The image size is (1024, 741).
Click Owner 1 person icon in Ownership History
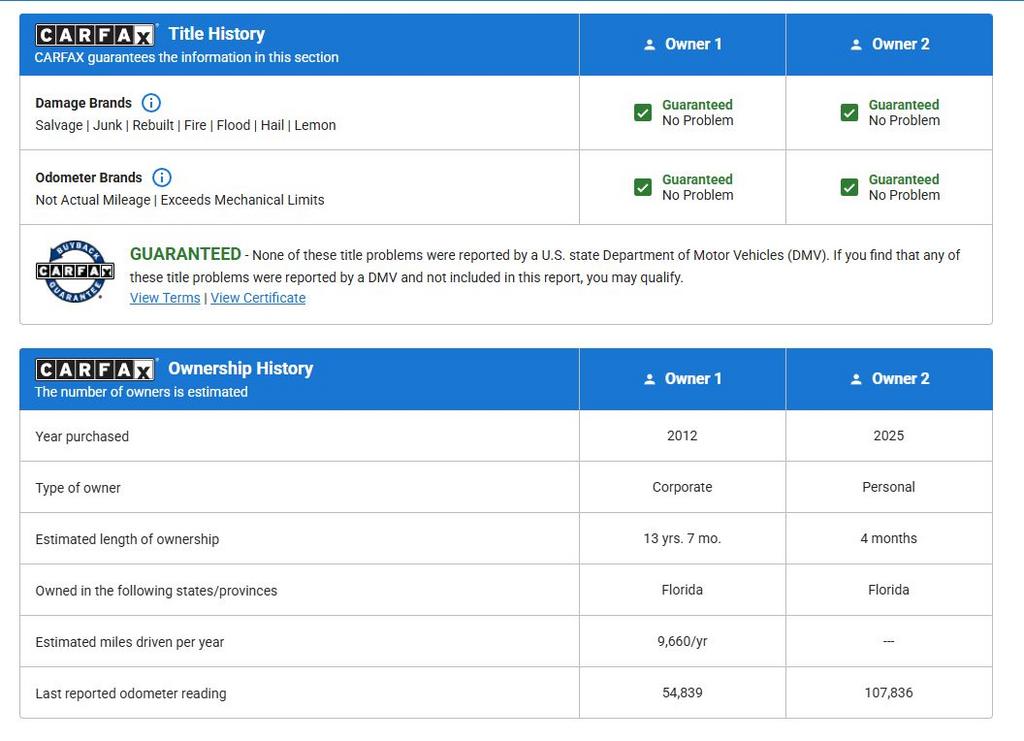pos(649,379)
